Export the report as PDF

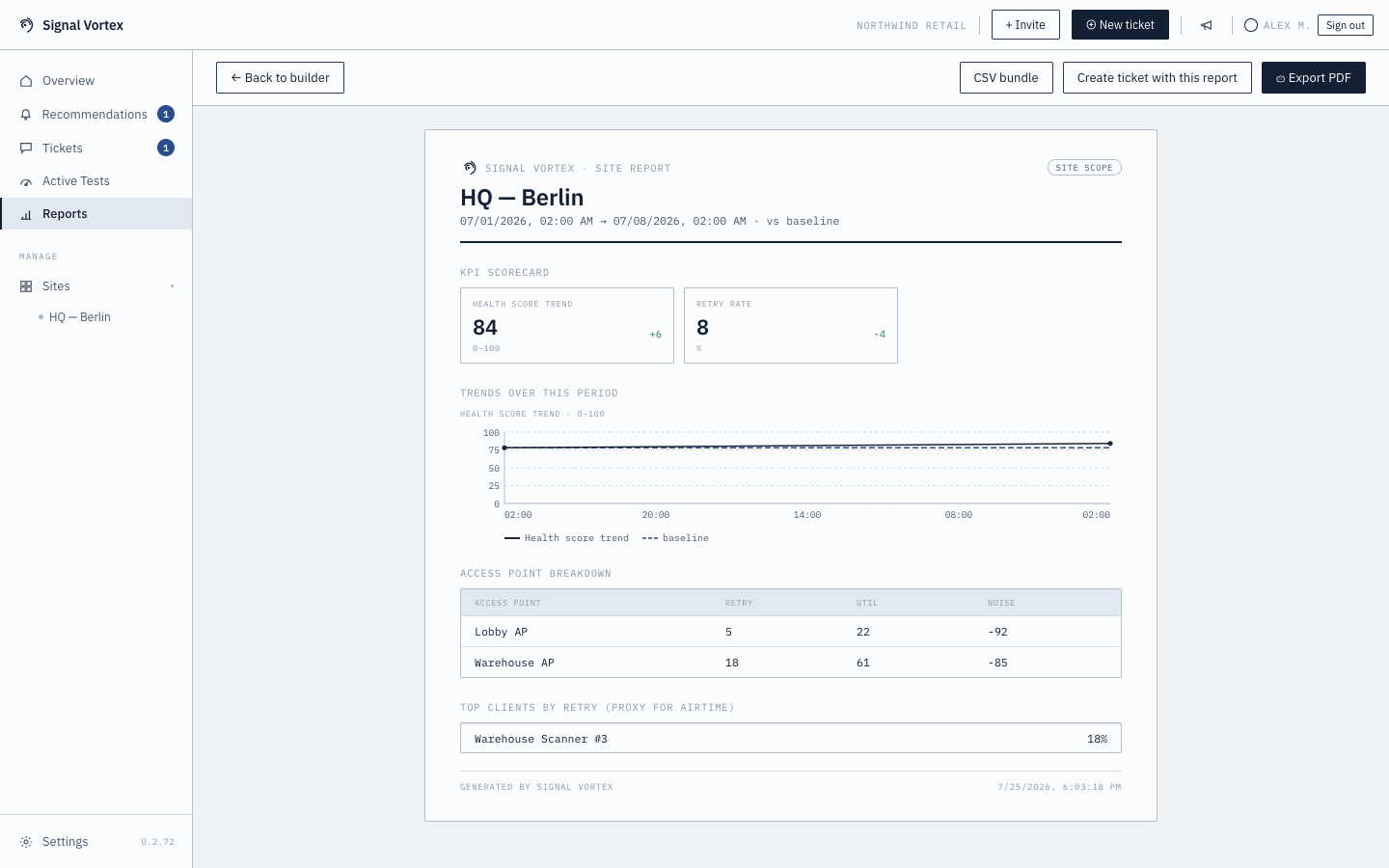(x=1314, y=78)
